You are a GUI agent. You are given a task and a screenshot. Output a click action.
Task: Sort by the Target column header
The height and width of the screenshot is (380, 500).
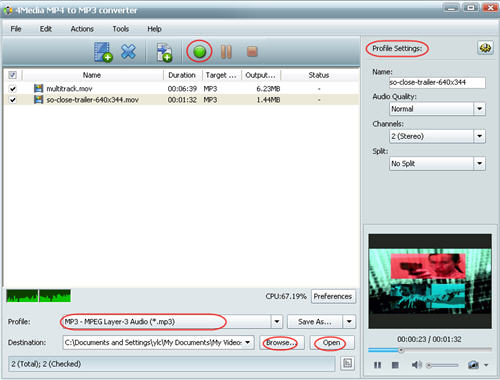221,75
